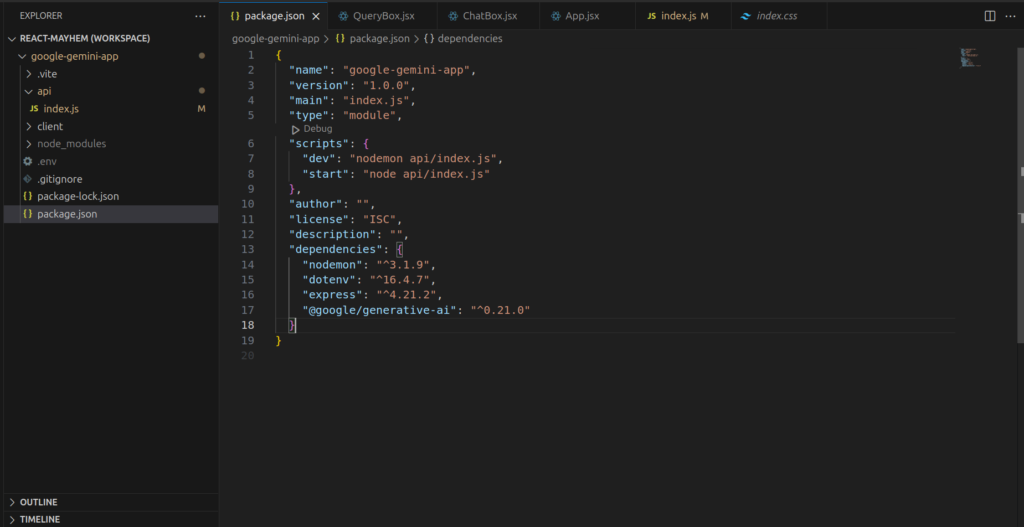Click the split editor right icon
The image size is (1024, 527).
990,16
